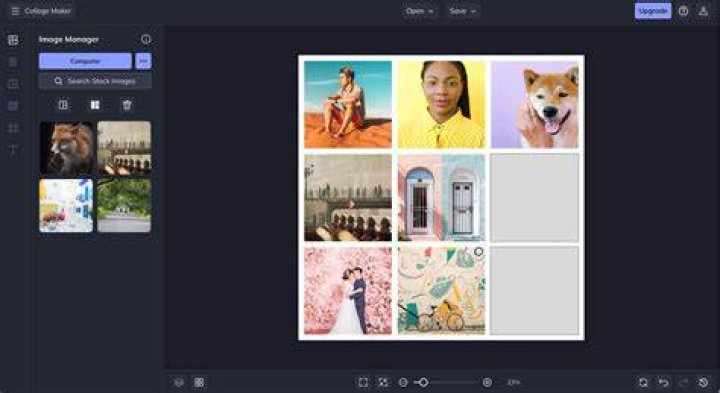Select the Image Manager sidebar icon
The width and height of the screenshot is (720, 393).
(13, 40)
